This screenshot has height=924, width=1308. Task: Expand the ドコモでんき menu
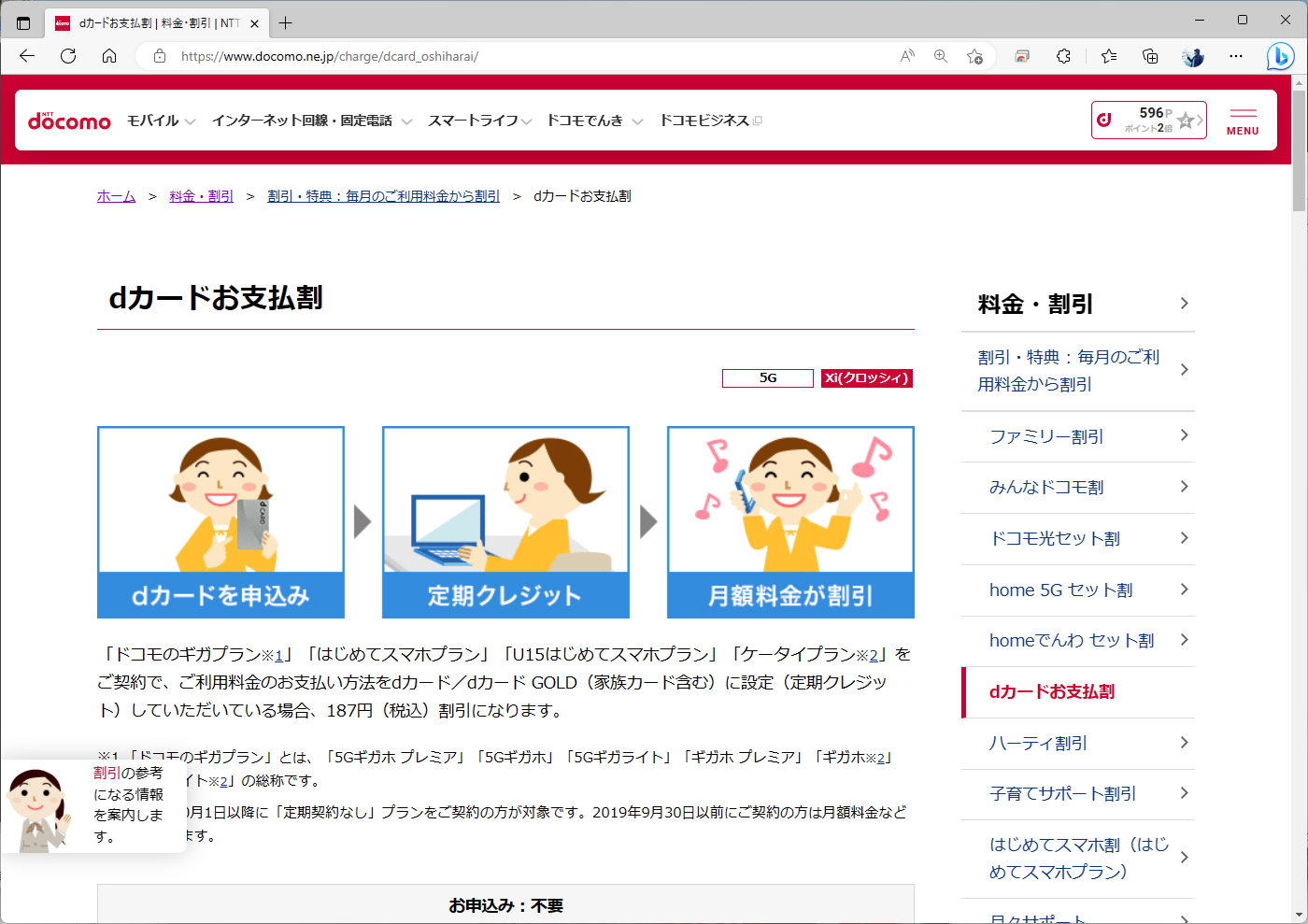(594, 121)
